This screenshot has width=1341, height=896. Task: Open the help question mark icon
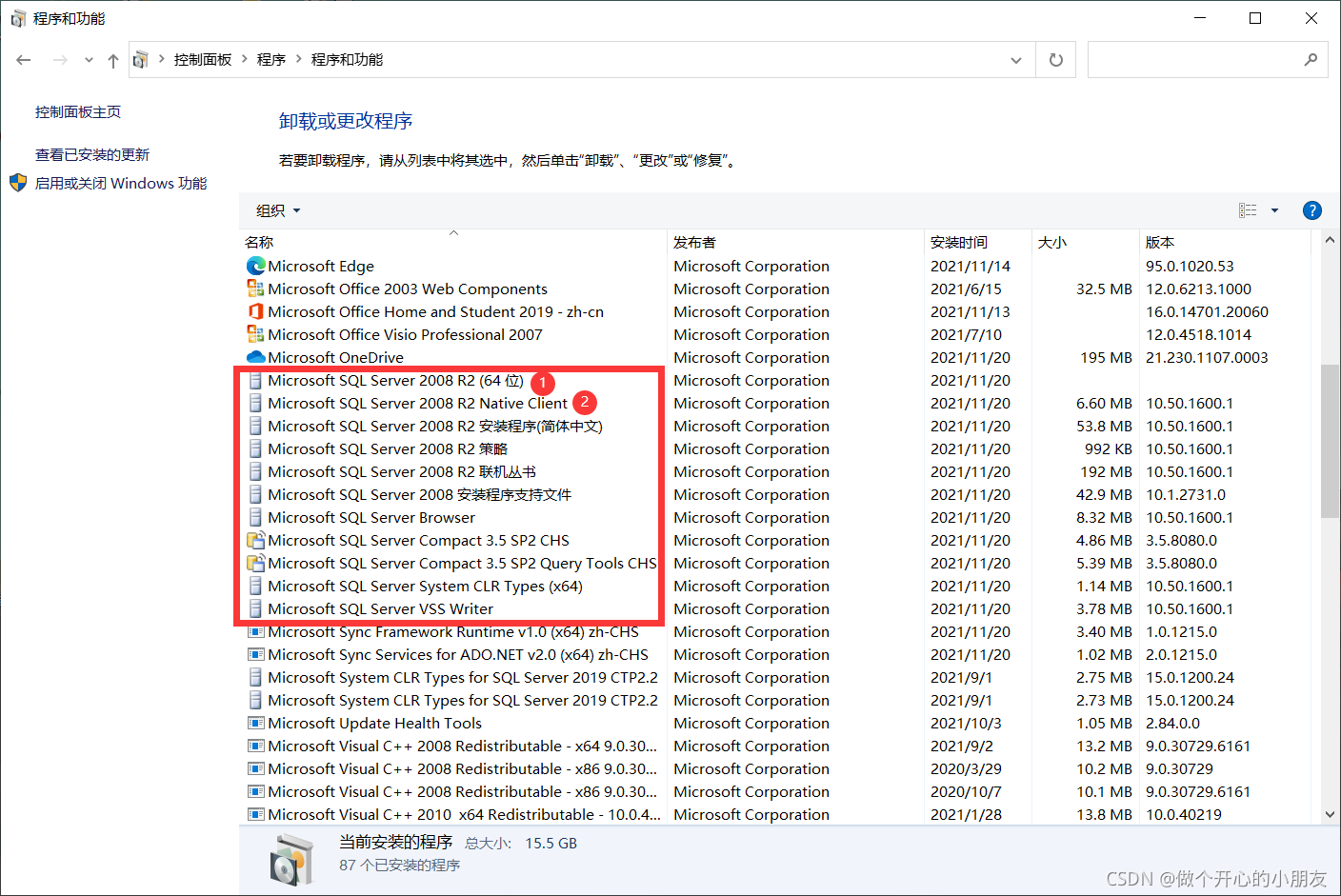[x=1312, y=210]
